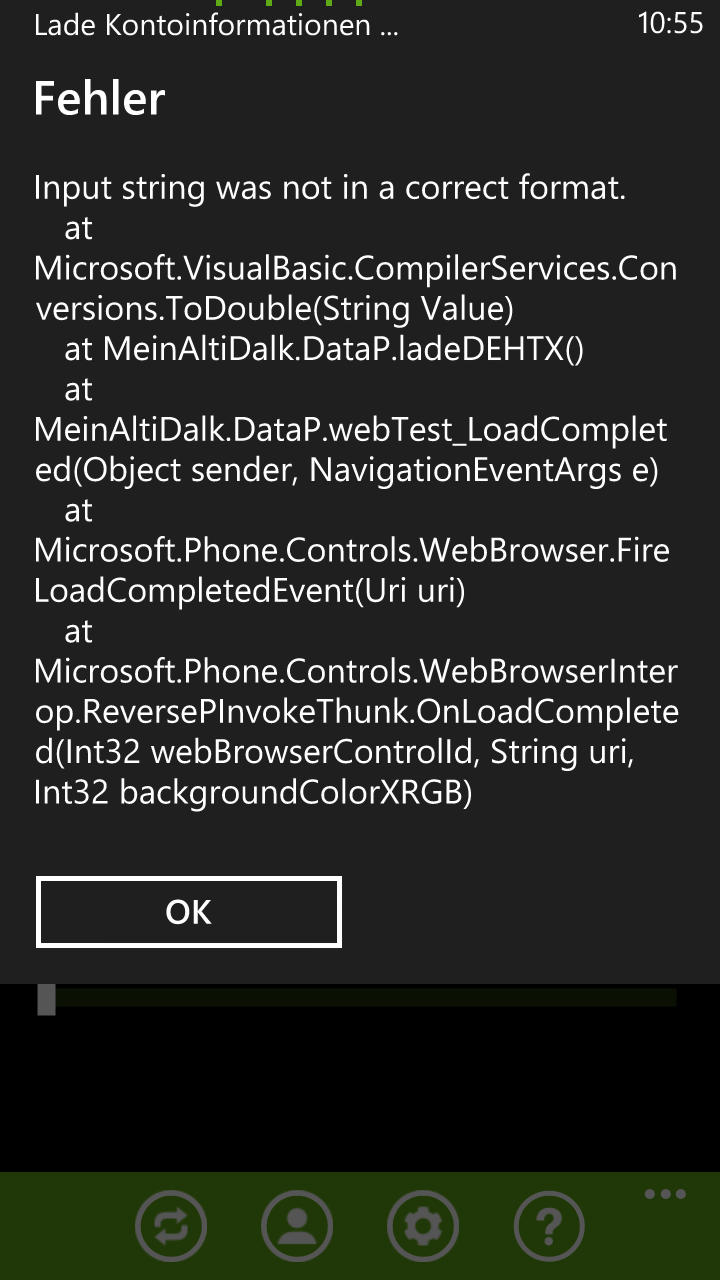Tap the refresh sync icon in app bar

coord(171,1226)
